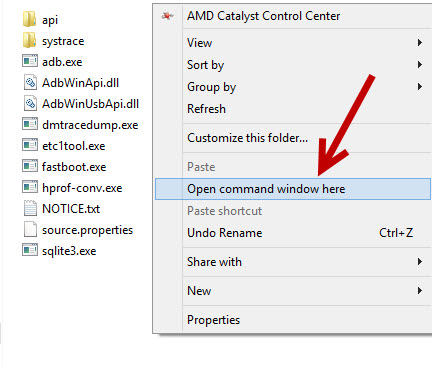Viewport: 432px width, 367px height.
Task: Select the sqlite3.exe application icon
Action: [30, 250]
